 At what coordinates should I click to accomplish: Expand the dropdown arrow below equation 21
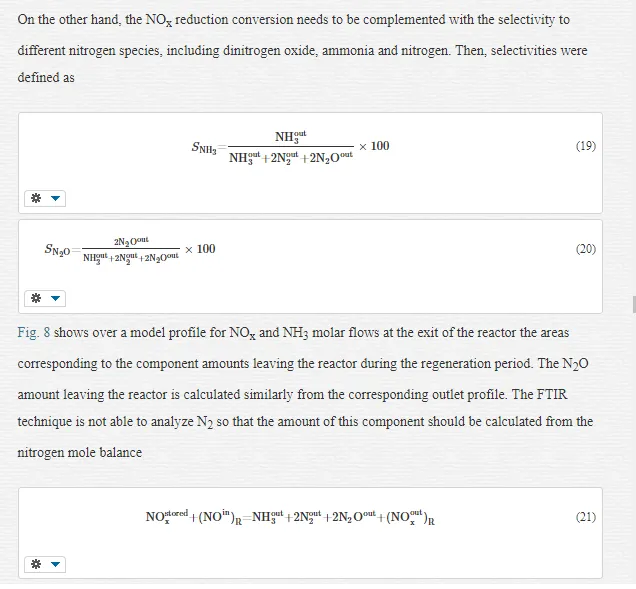[x=56, y=564]
